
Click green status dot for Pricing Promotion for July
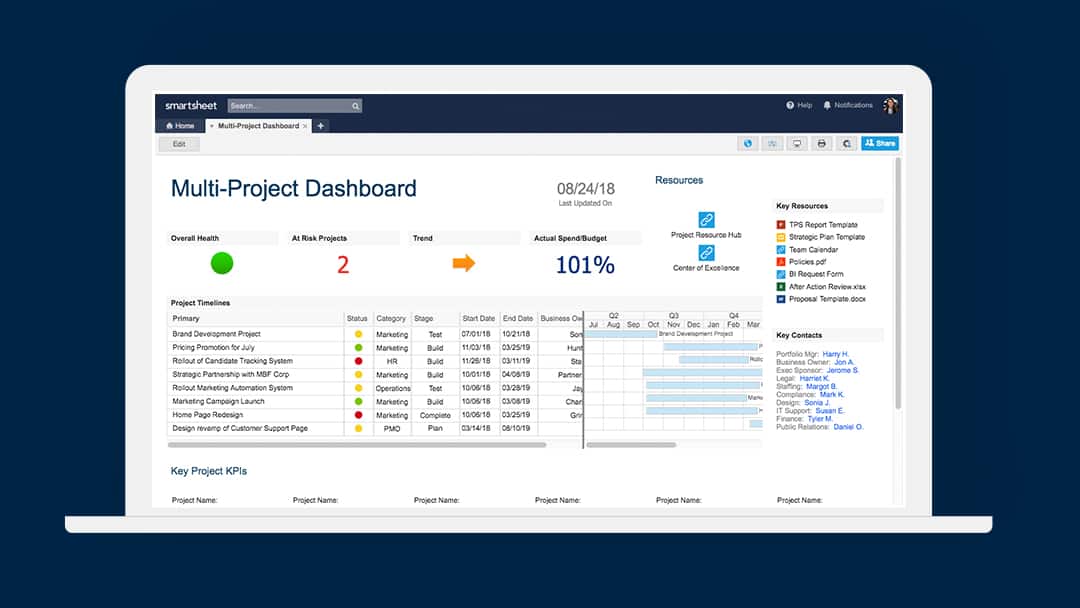[x=358, y=348]
